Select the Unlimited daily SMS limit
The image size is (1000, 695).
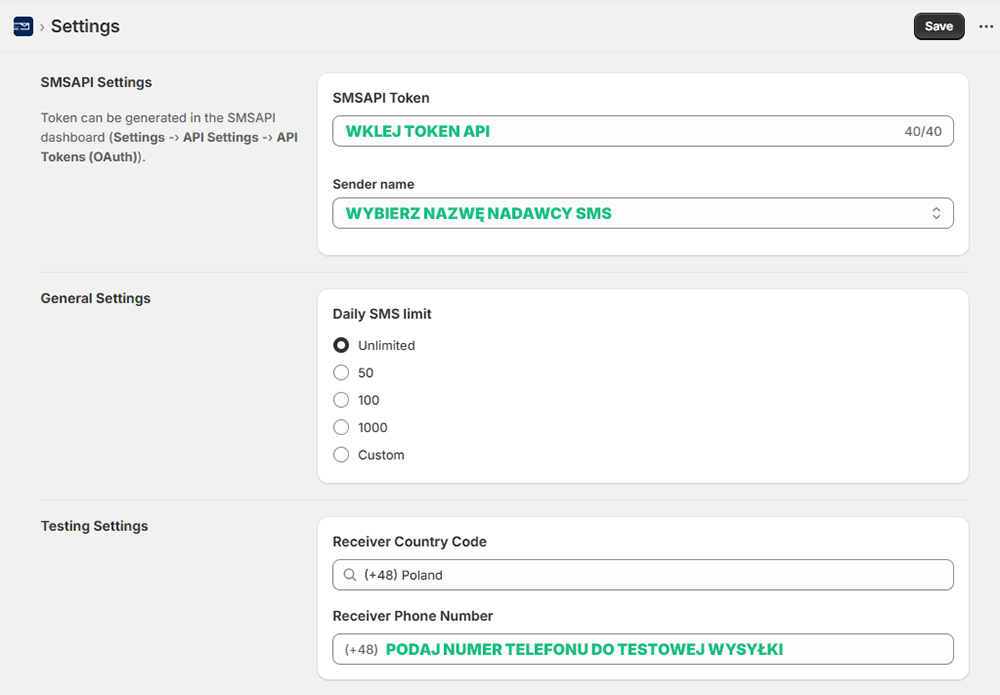click(341, 345)
